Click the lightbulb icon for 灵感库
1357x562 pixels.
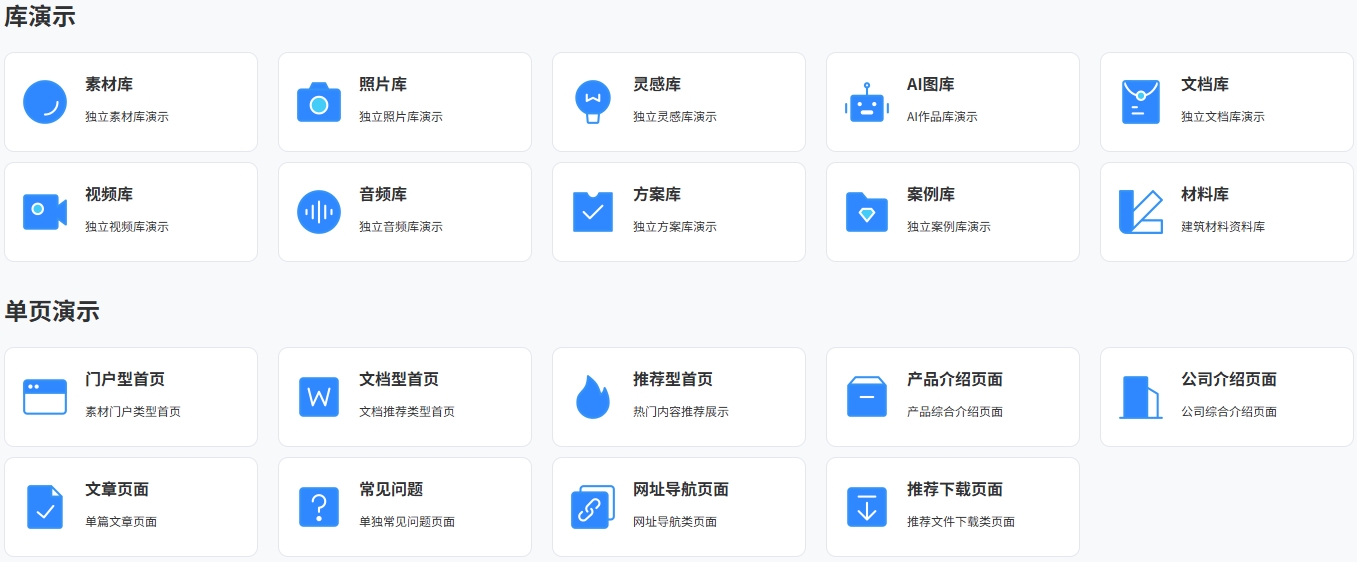pyautogui.click(x=593, y=102)
